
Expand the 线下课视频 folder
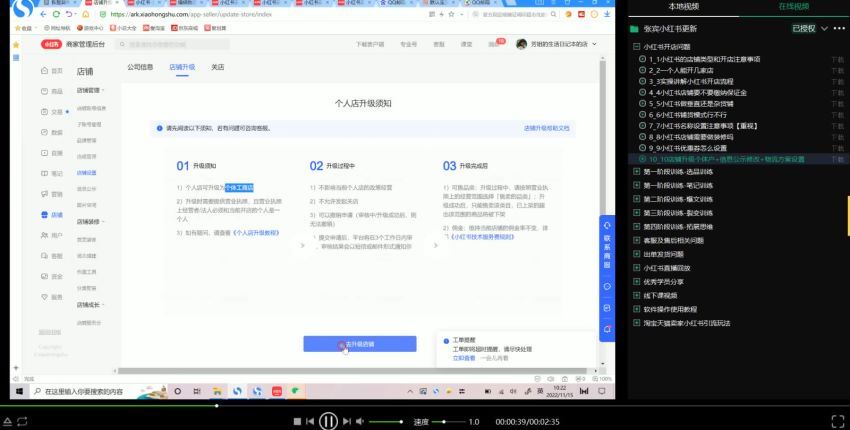pos(636,296)
